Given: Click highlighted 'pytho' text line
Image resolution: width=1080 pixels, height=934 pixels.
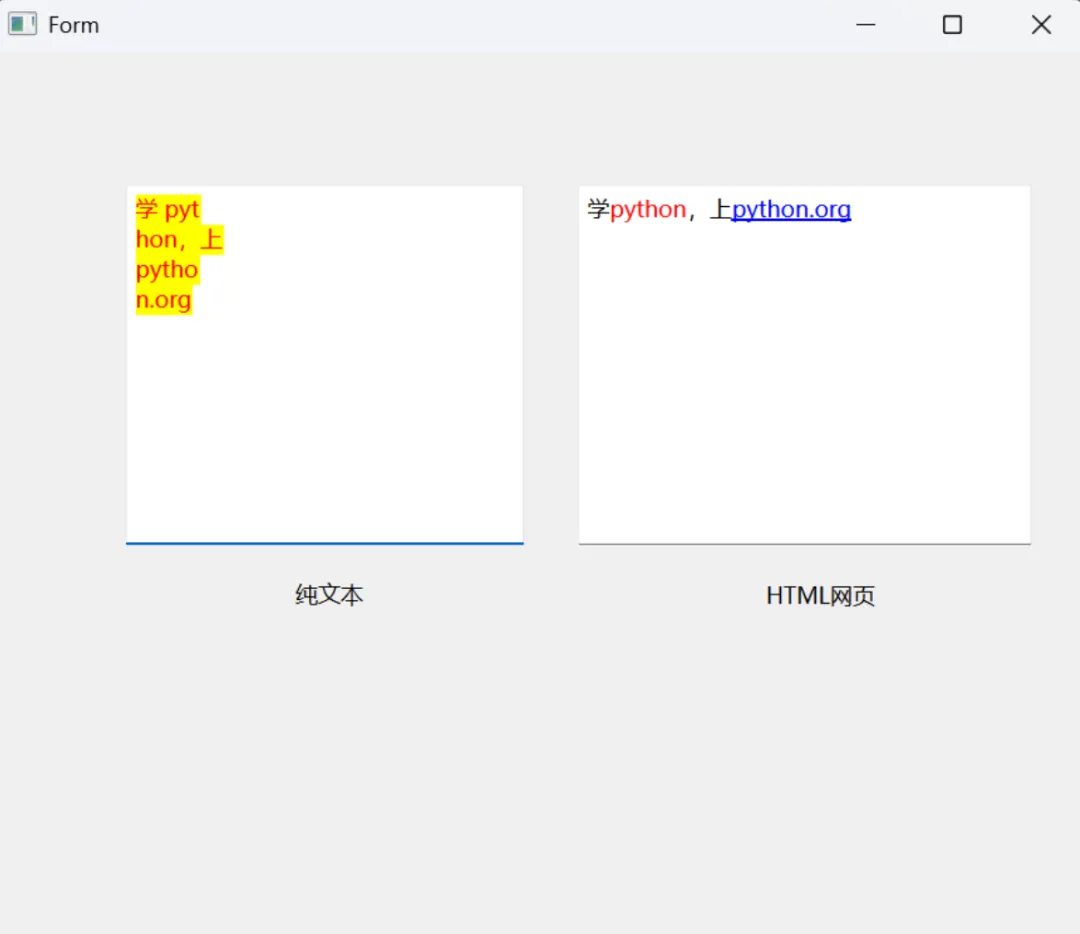Looking at the screenshot, I should 167,270.
